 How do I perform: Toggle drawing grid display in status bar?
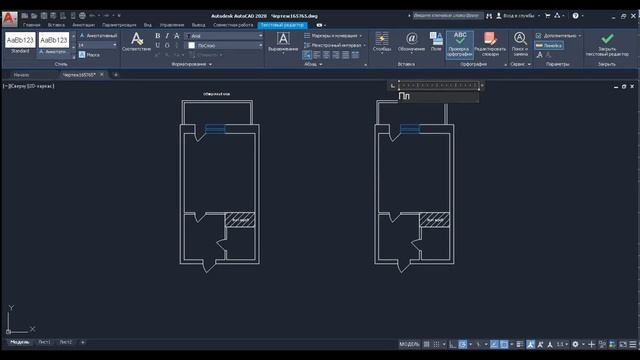pyautogui.click(x=427, y=344)
